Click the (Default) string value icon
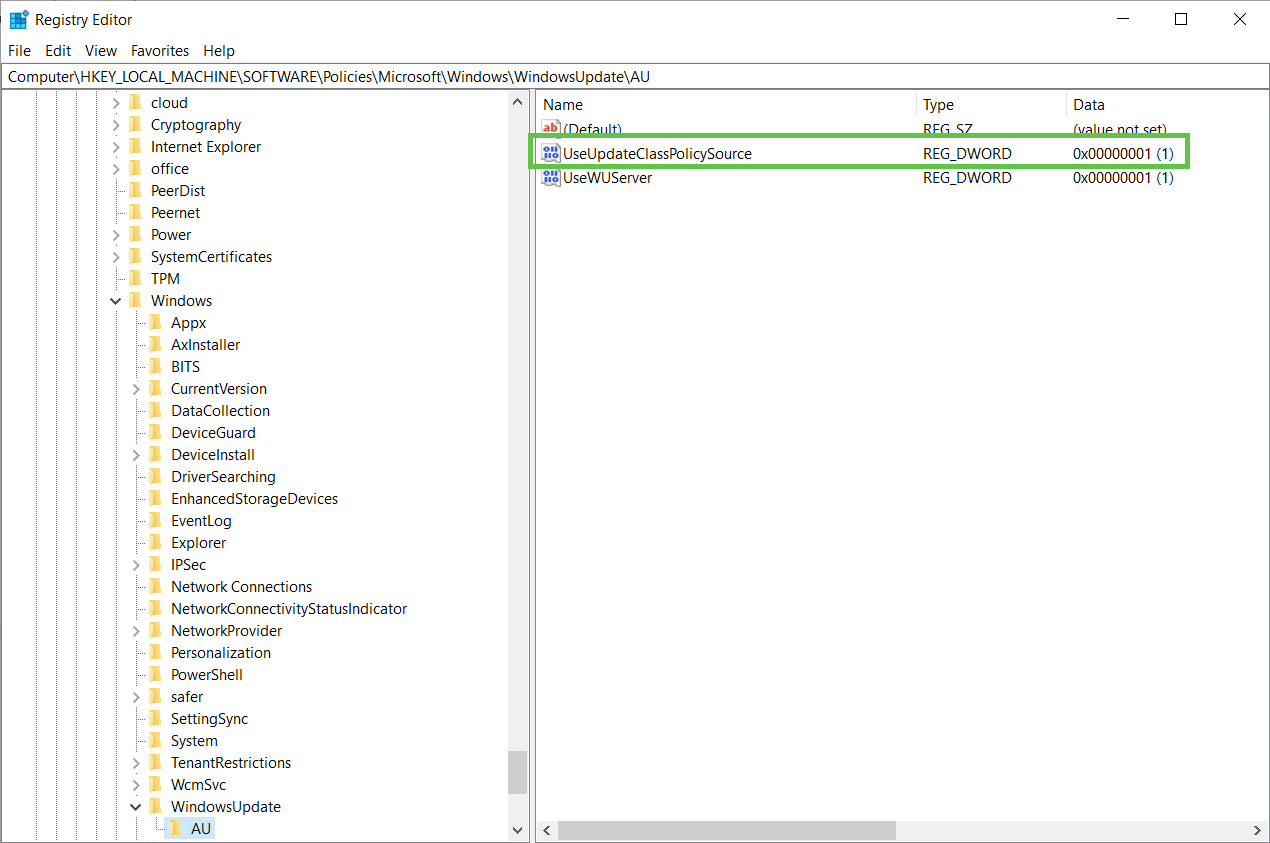 pyautogui.click(x=551, y=129)
